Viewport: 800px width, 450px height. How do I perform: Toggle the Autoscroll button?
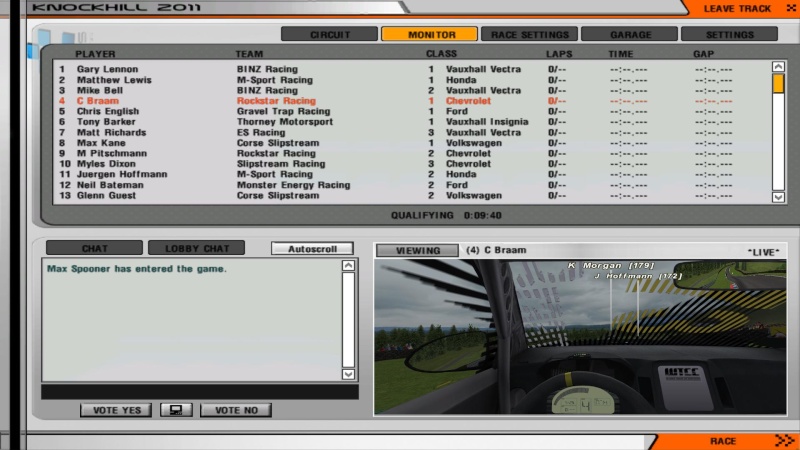pos(312,248)
